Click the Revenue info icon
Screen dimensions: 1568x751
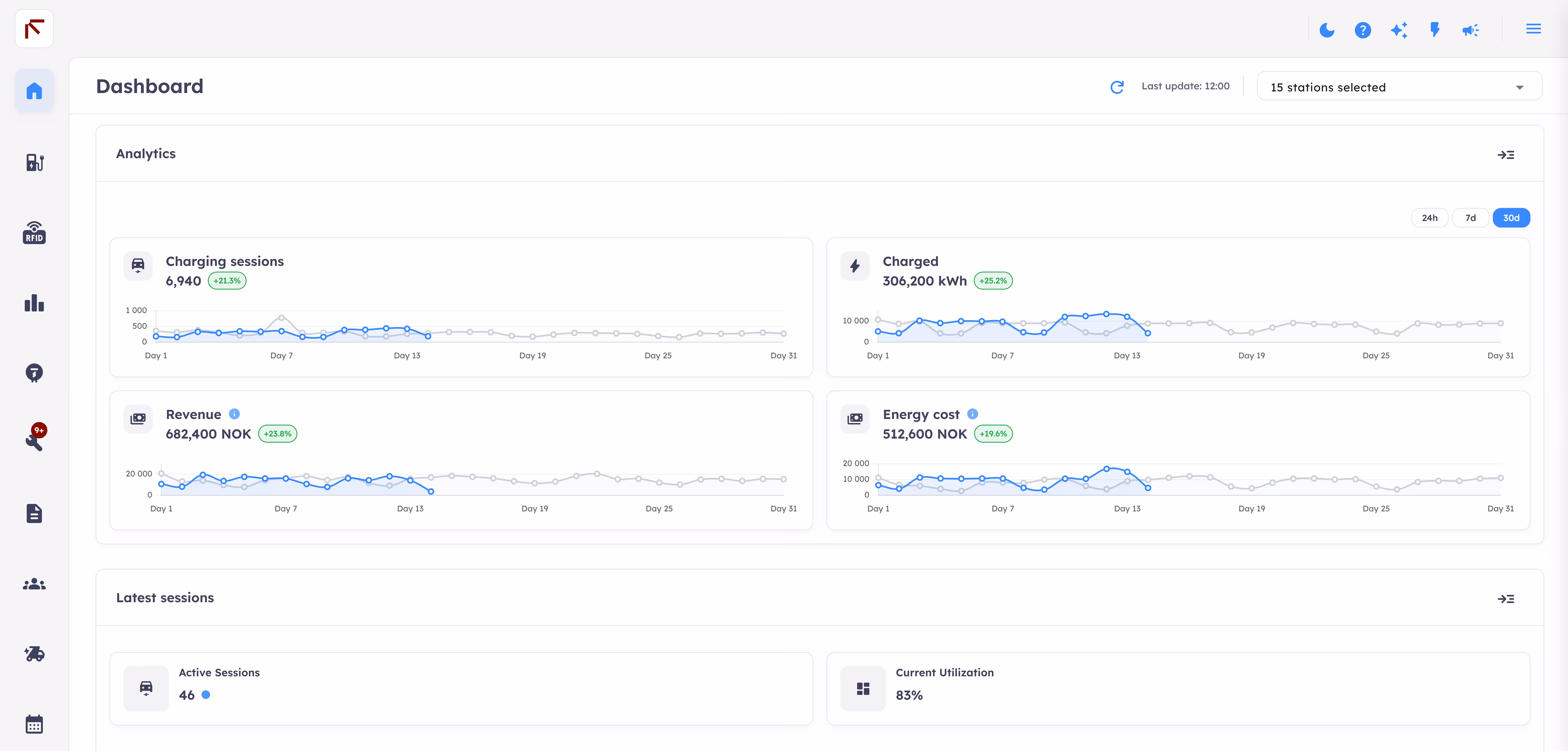pyautogui.click(x=234, y=414)
